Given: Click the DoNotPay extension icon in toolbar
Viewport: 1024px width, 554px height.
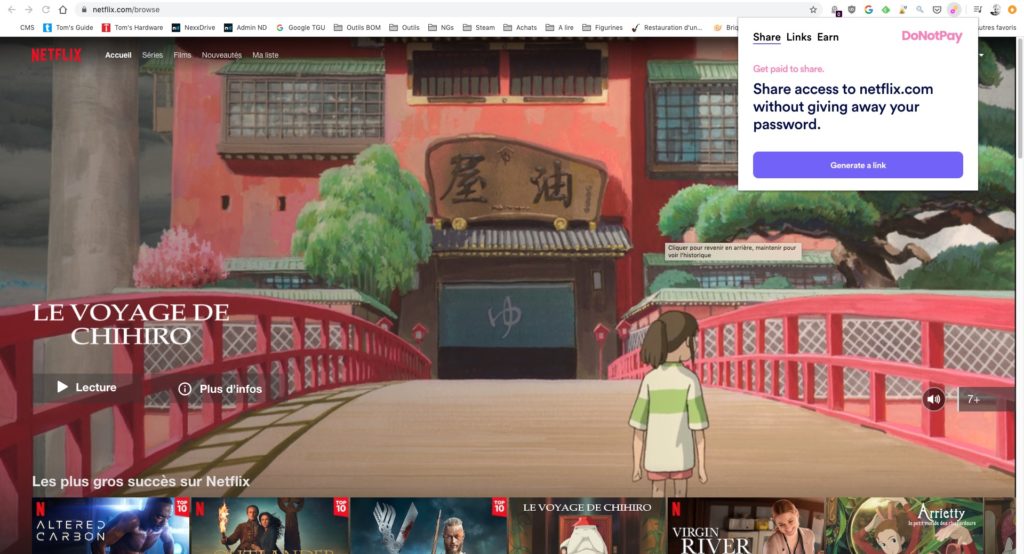Looking at the screenshot, I should (954, 10).
